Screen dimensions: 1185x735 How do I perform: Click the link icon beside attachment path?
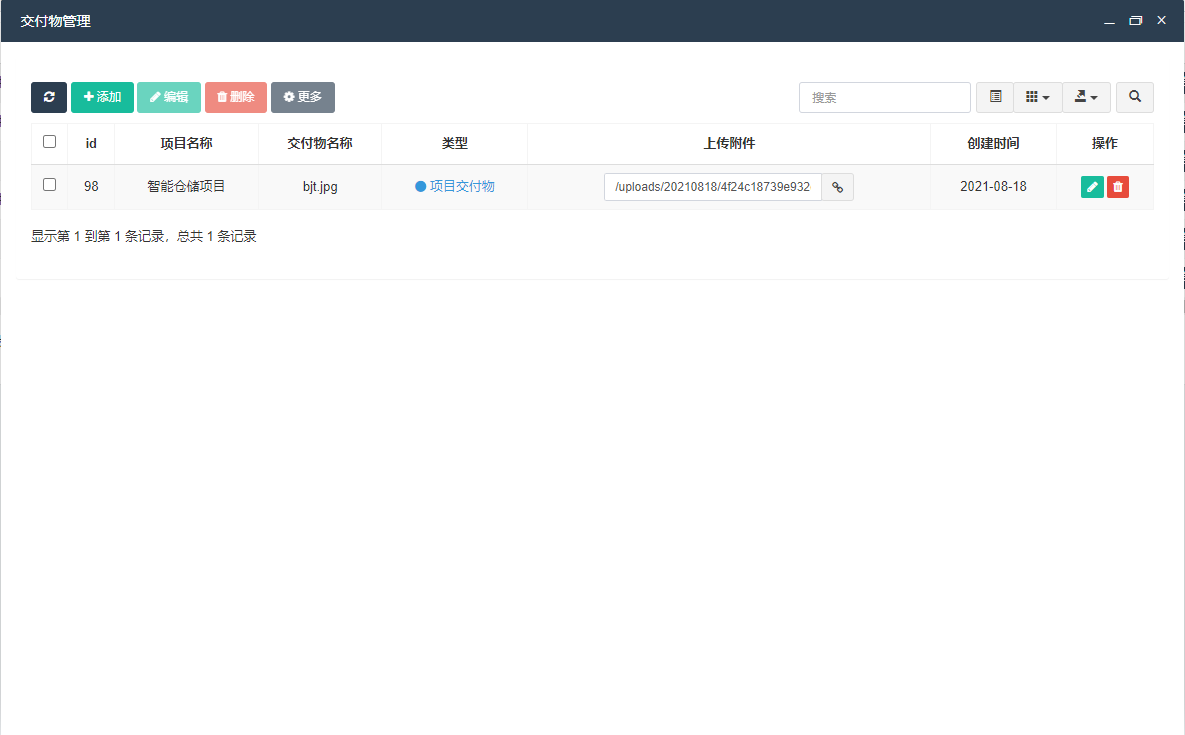837,187
